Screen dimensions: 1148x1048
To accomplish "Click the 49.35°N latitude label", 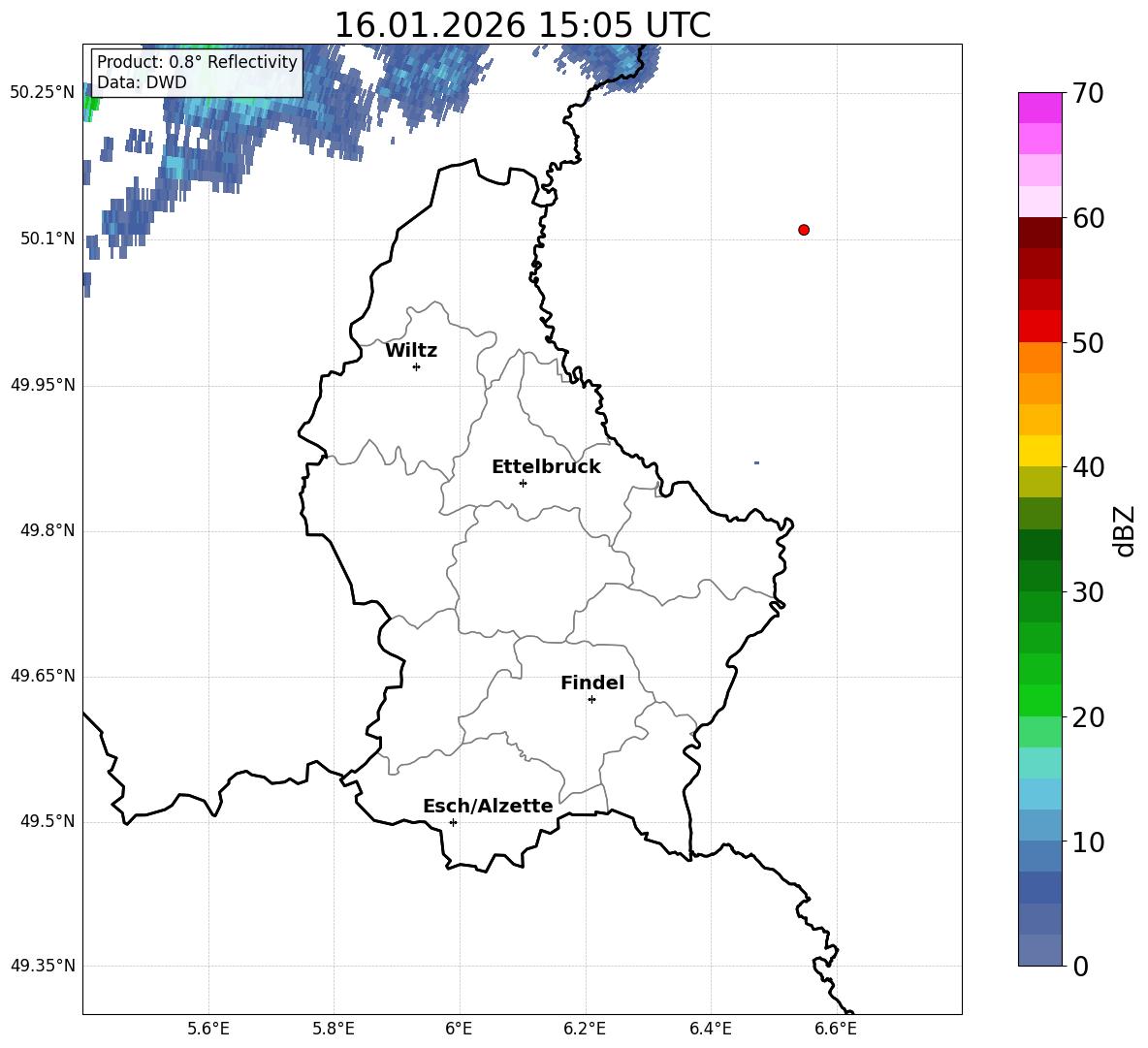I will (x=43, y=966).
